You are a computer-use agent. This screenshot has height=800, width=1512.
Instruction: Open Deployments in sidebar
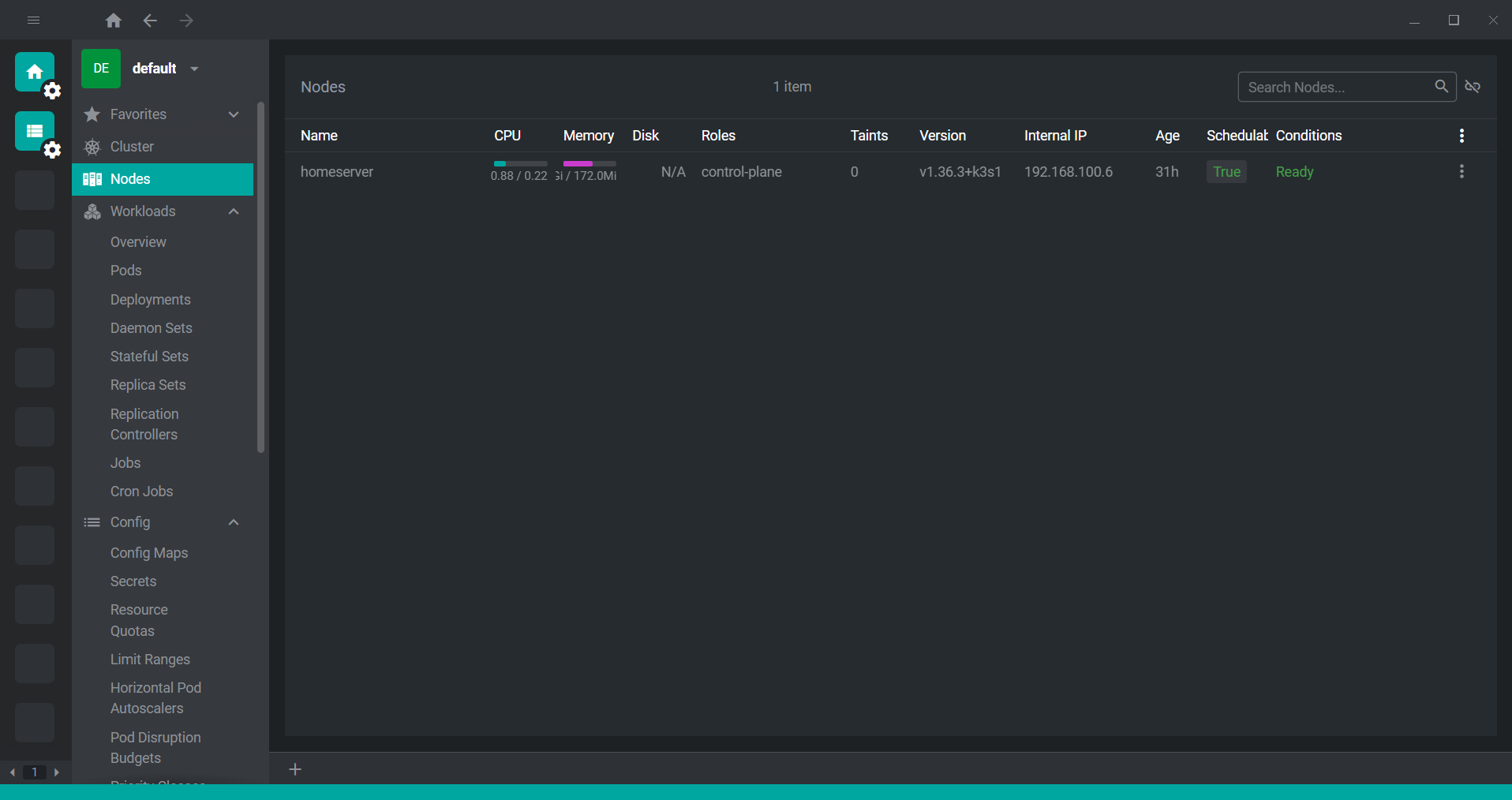(x=150, y=300)
